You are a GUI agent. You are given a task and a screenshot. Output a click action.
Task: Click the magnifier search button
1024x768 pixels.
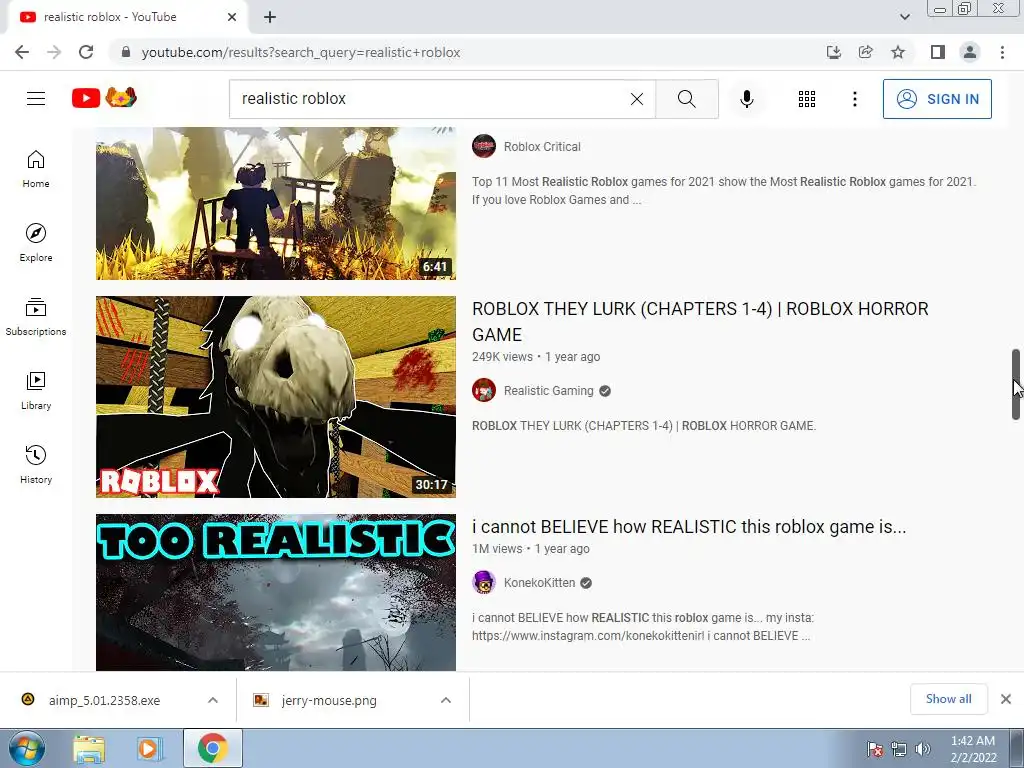click(x=686, y=99)
